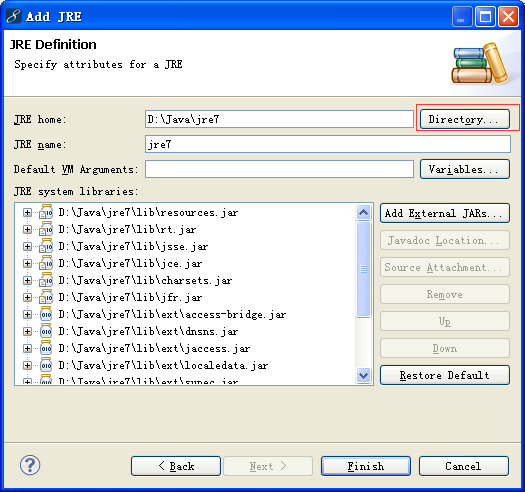
Task: Click the Variables button
Action: coord(465,169)
